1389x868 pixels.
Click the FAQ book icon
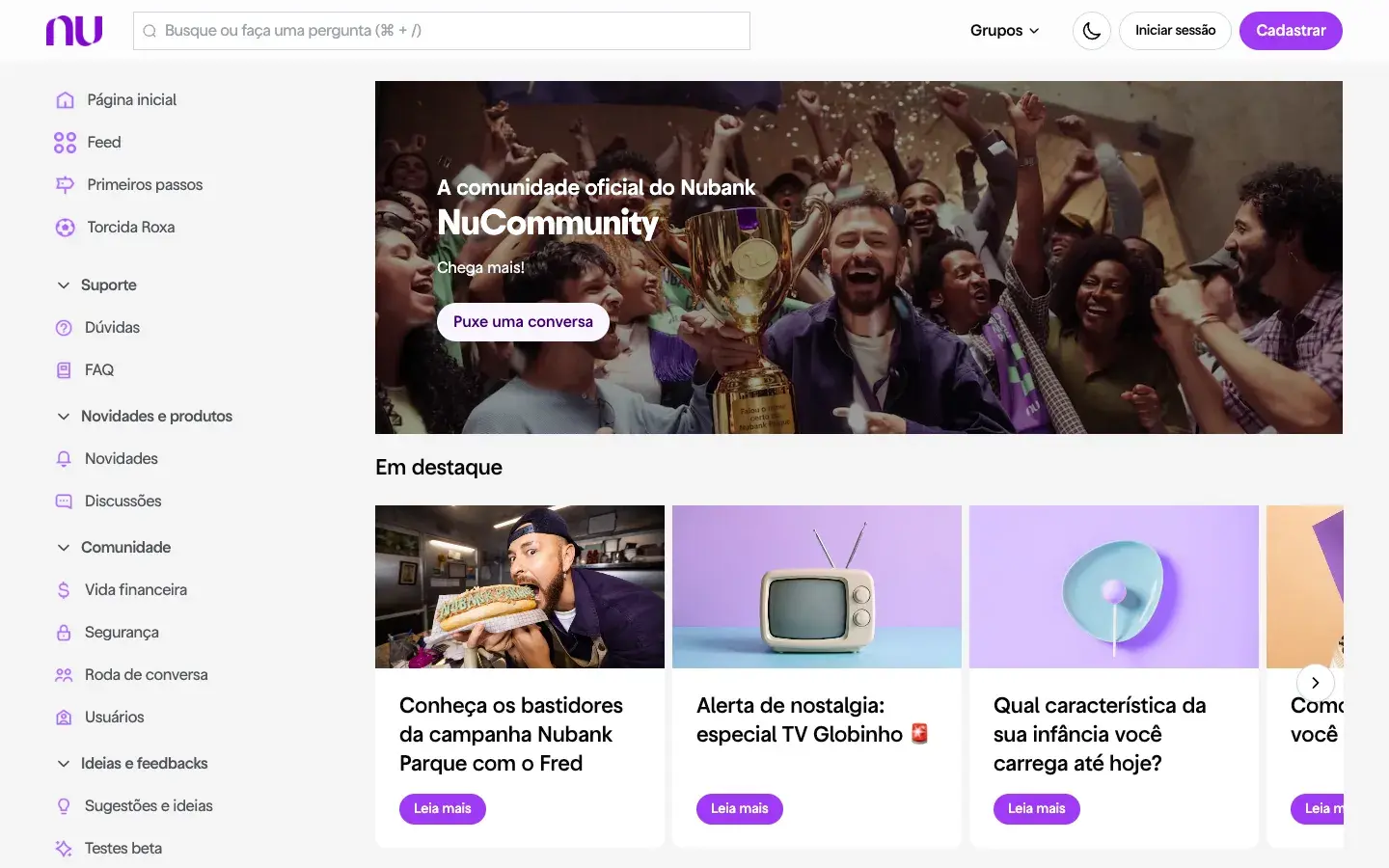[64, 370]
